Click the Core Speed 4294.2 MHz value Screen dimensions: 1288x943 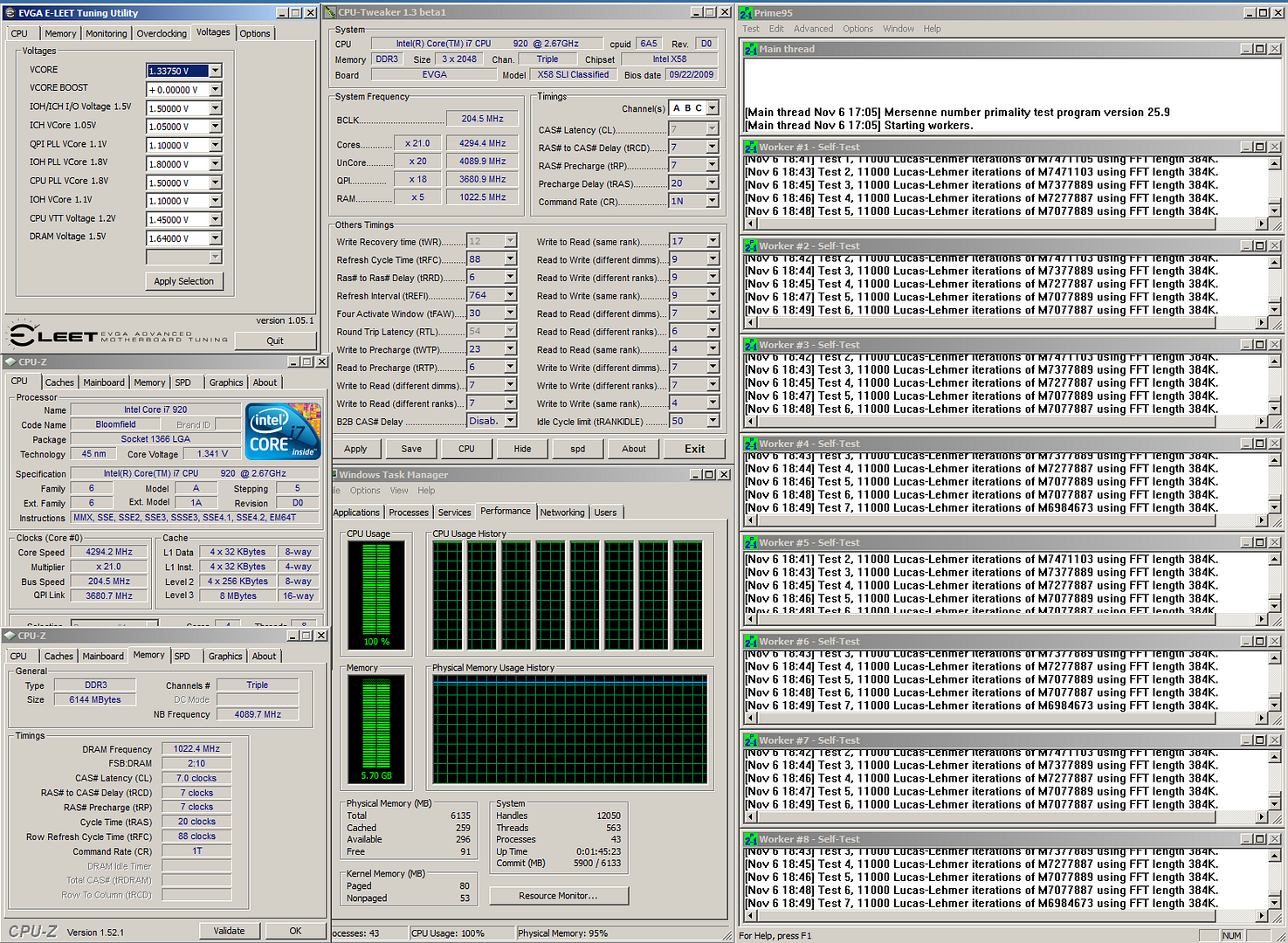(x=109, y=552)
